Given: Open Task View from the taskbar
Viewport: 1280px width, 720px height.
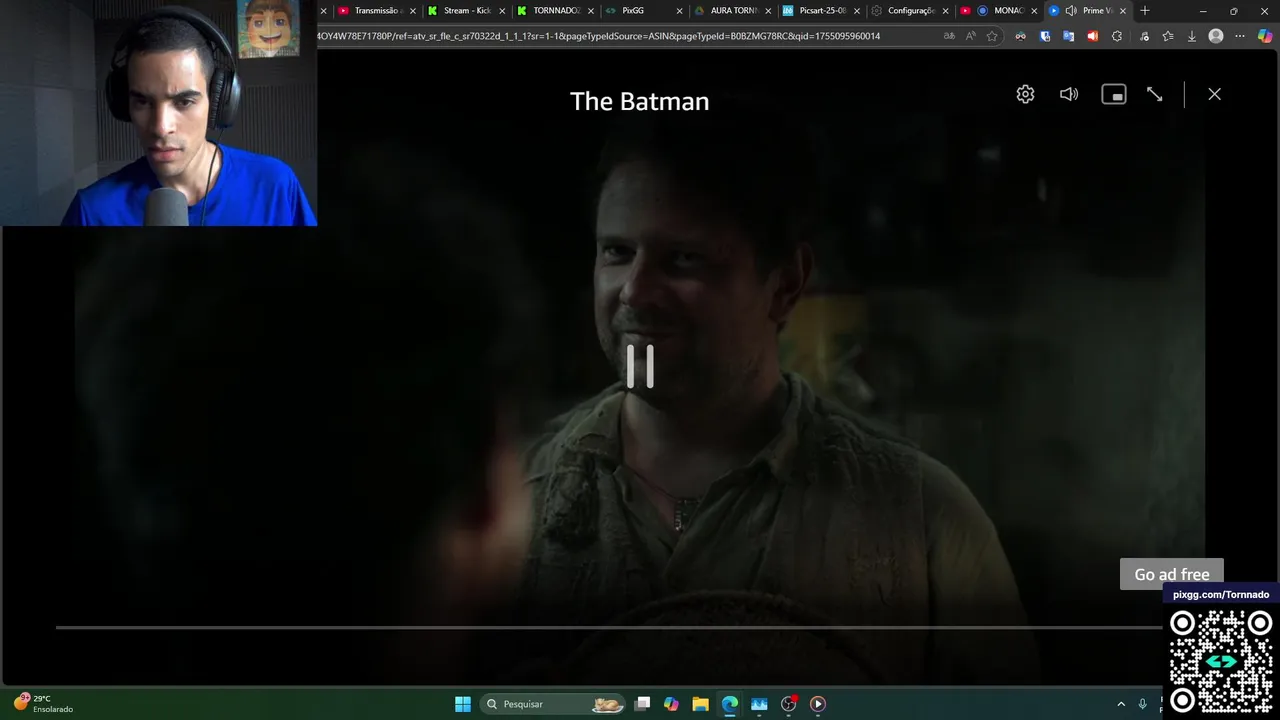Looking at the screenshot, I should [x=643, y=704].
